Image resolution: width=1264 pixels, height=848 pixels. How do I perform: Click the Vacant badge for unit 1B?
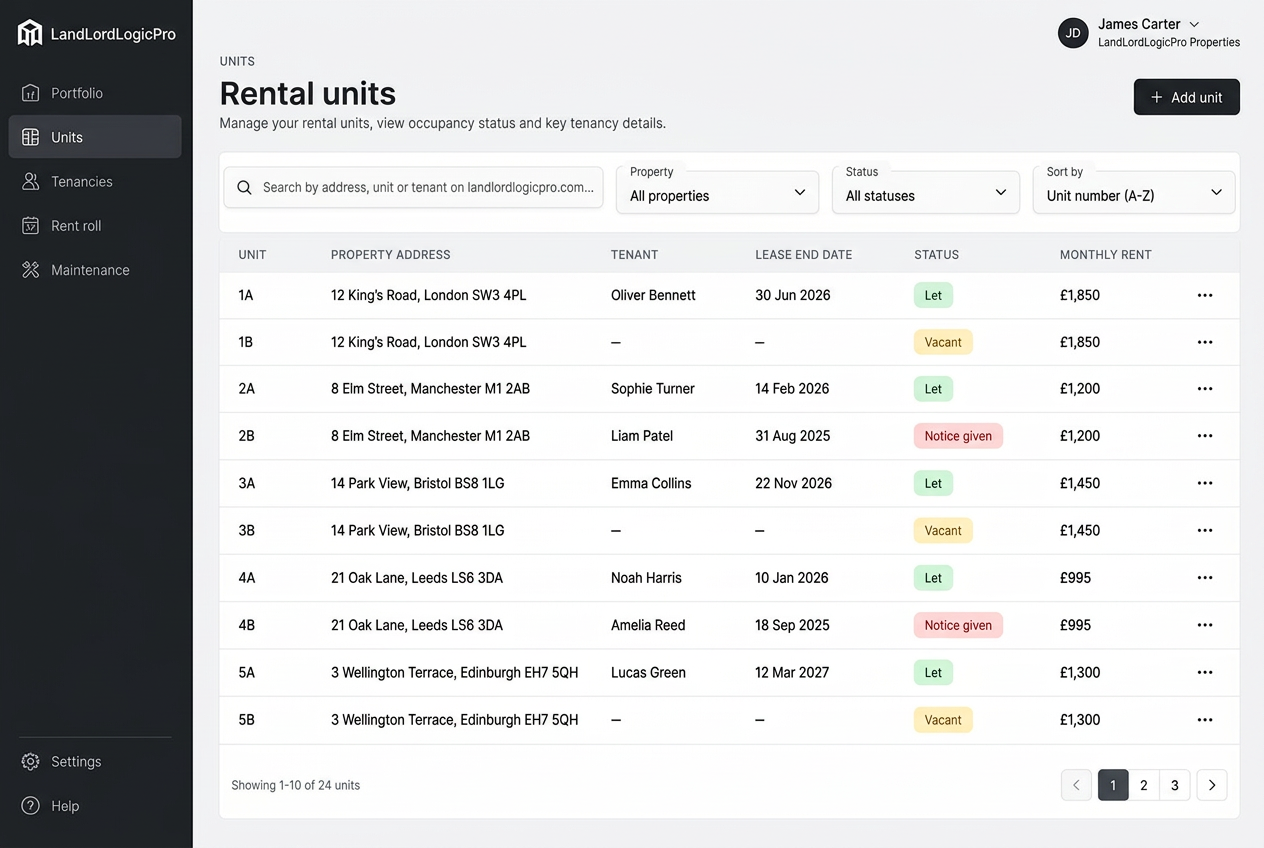943,342
